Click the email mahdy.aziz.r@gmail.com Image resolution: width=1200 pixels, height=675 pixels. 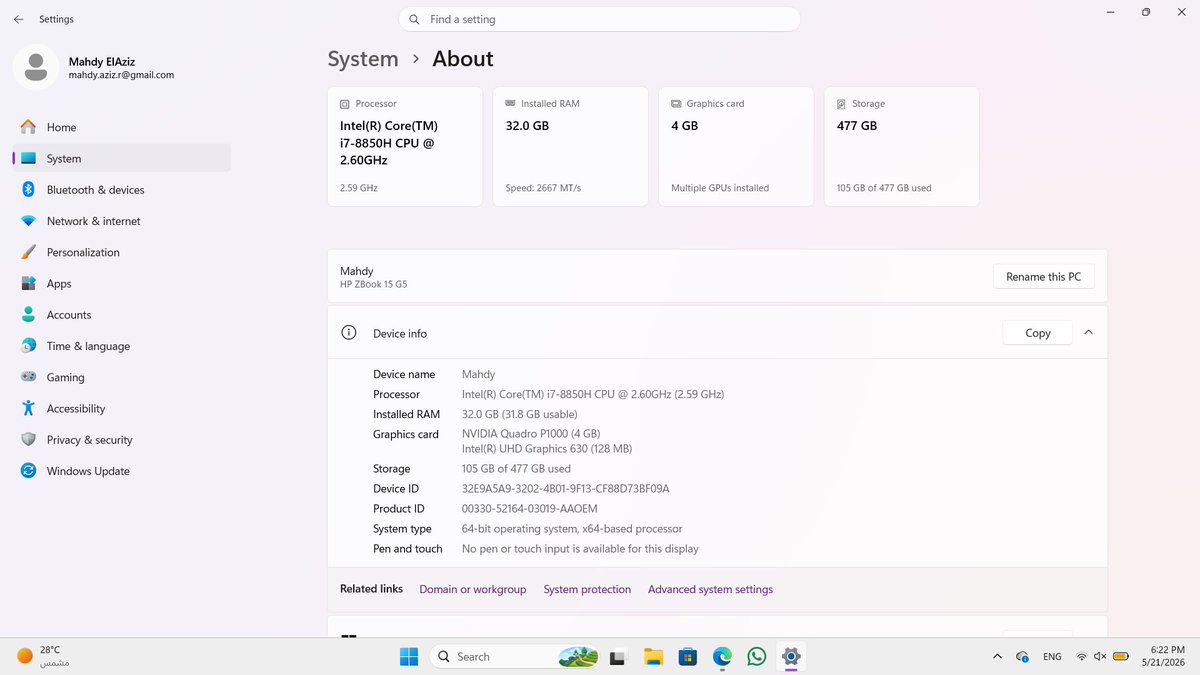121,75
